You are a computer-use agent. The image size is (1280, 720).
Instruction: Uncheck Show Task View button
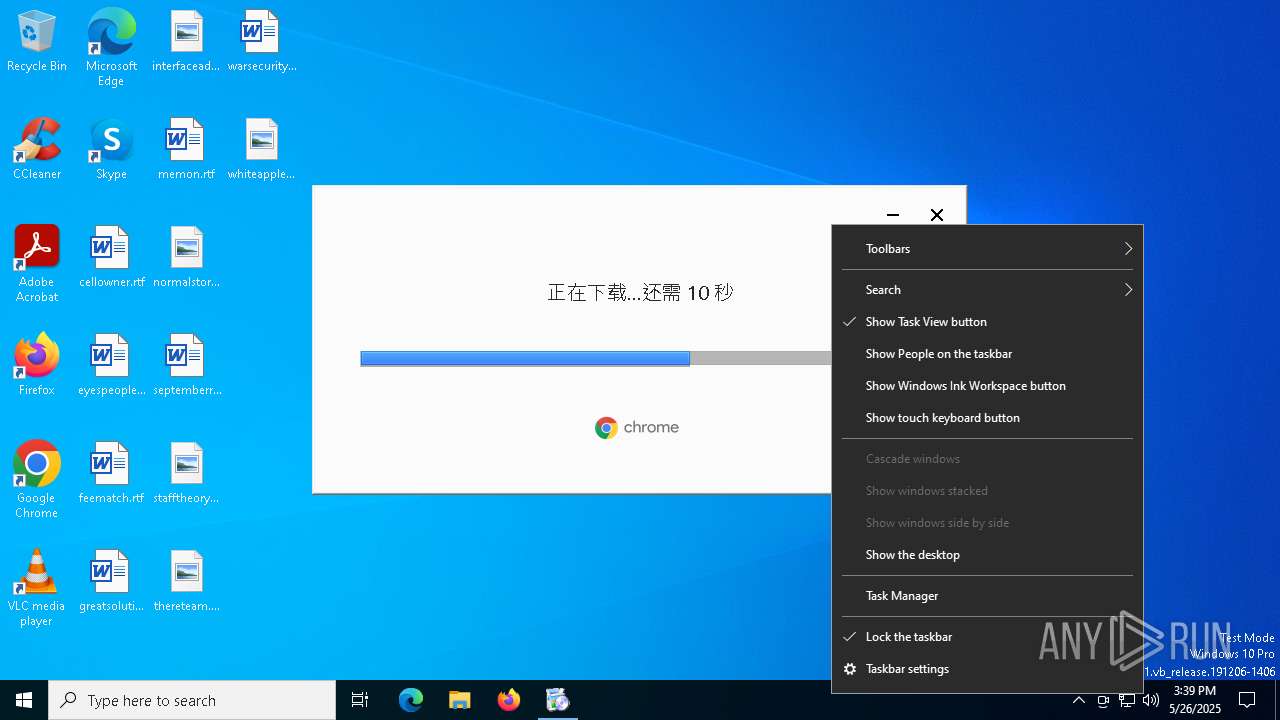pos(987,322)
